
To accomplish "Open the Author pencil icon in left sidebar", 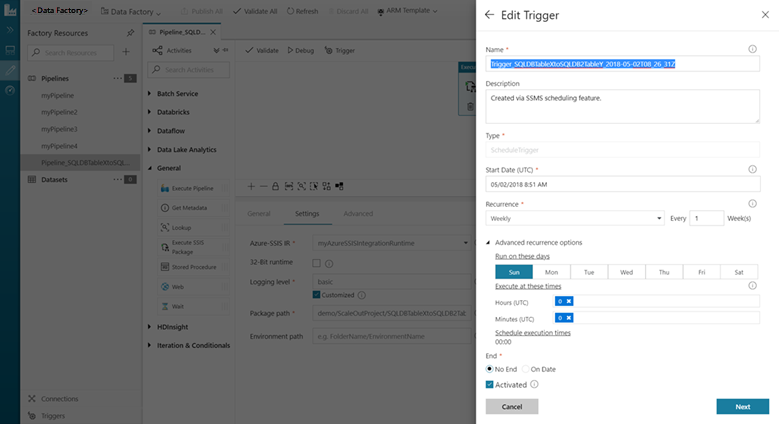I will click(x=10, y=70).
